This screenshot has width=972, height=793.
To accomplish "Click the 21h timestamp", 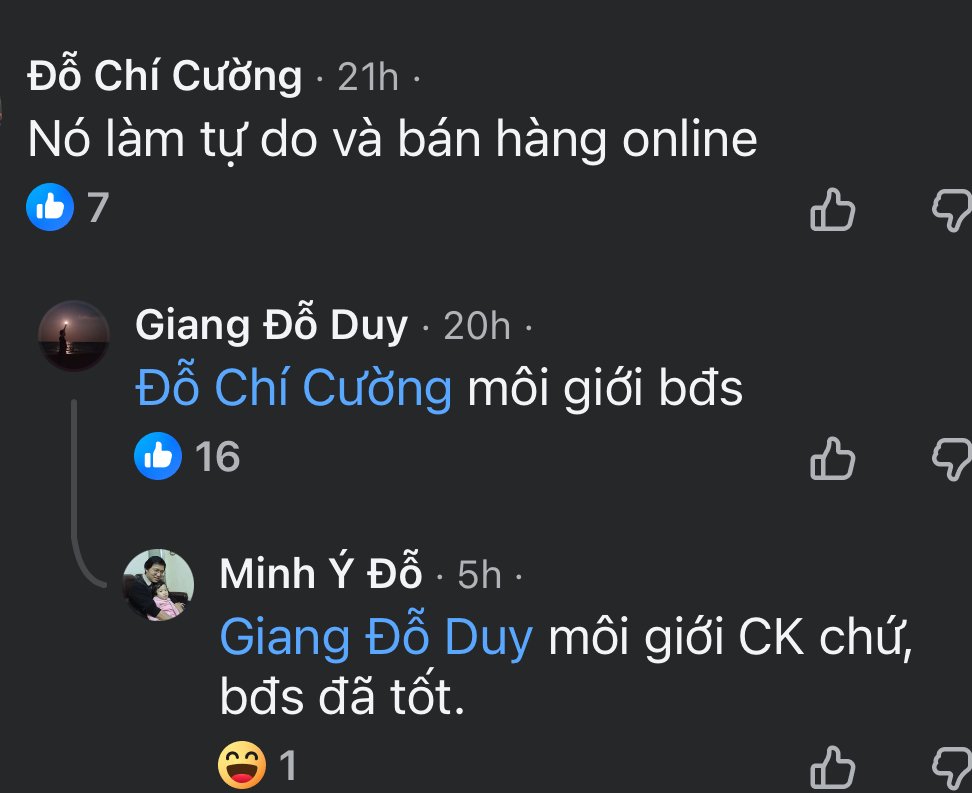I will tap(368, 78).
